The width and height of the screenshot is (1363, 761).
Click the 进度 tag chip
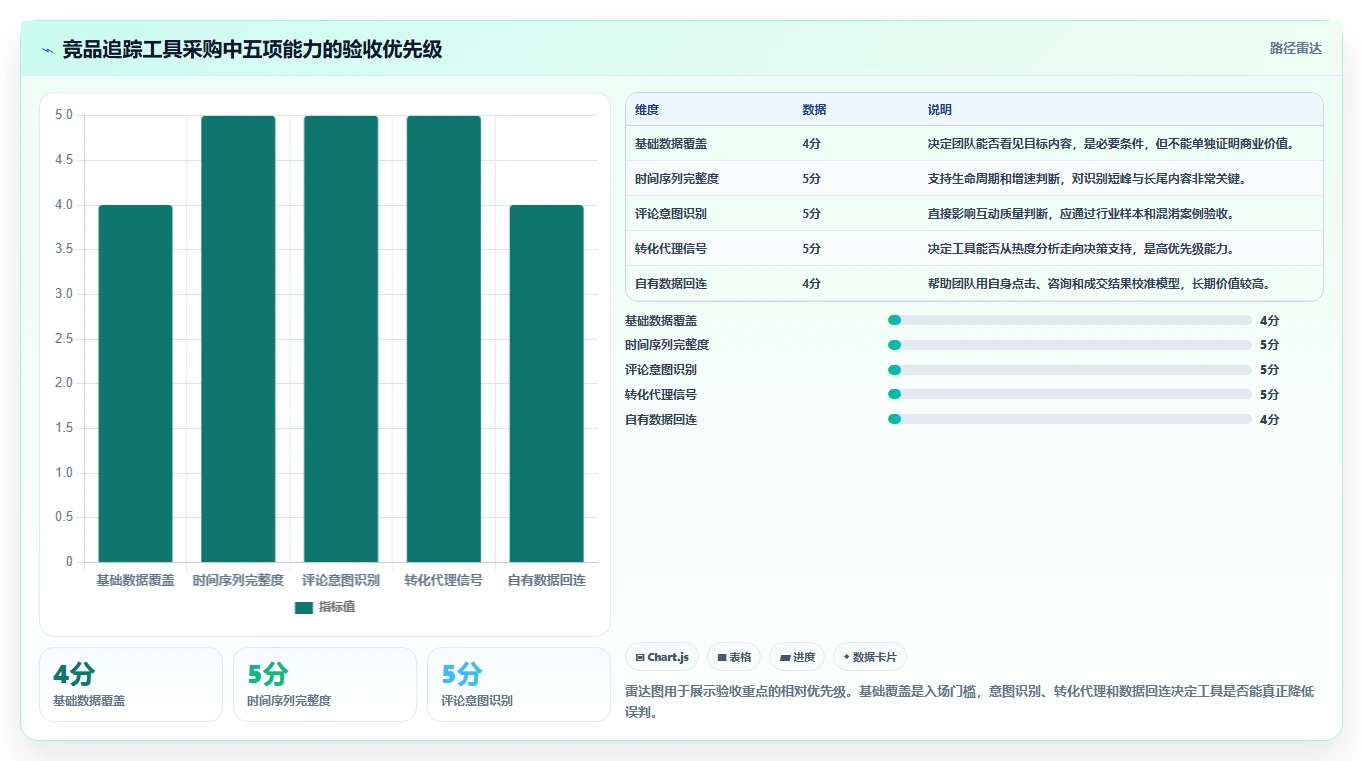point(797,657)
